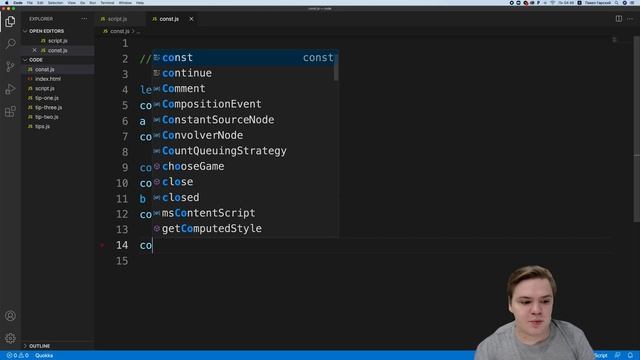640x360 pixels.
Task: Open the Run and Debug view
Action: (10, 89)
